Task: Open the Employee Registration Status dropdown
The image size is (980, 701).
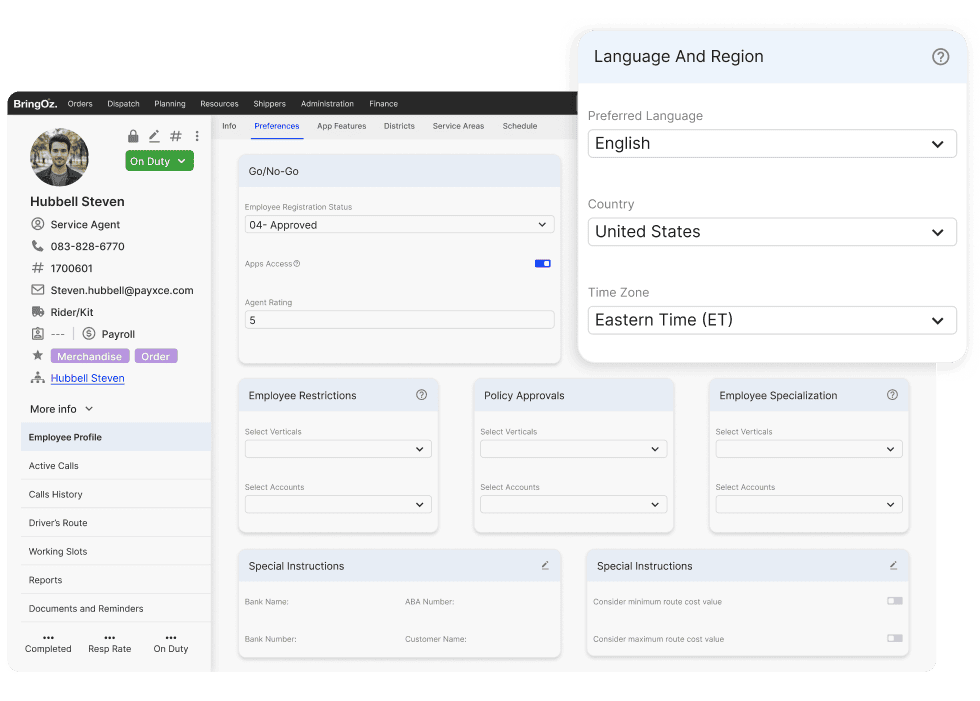Action: click(399, 225)
